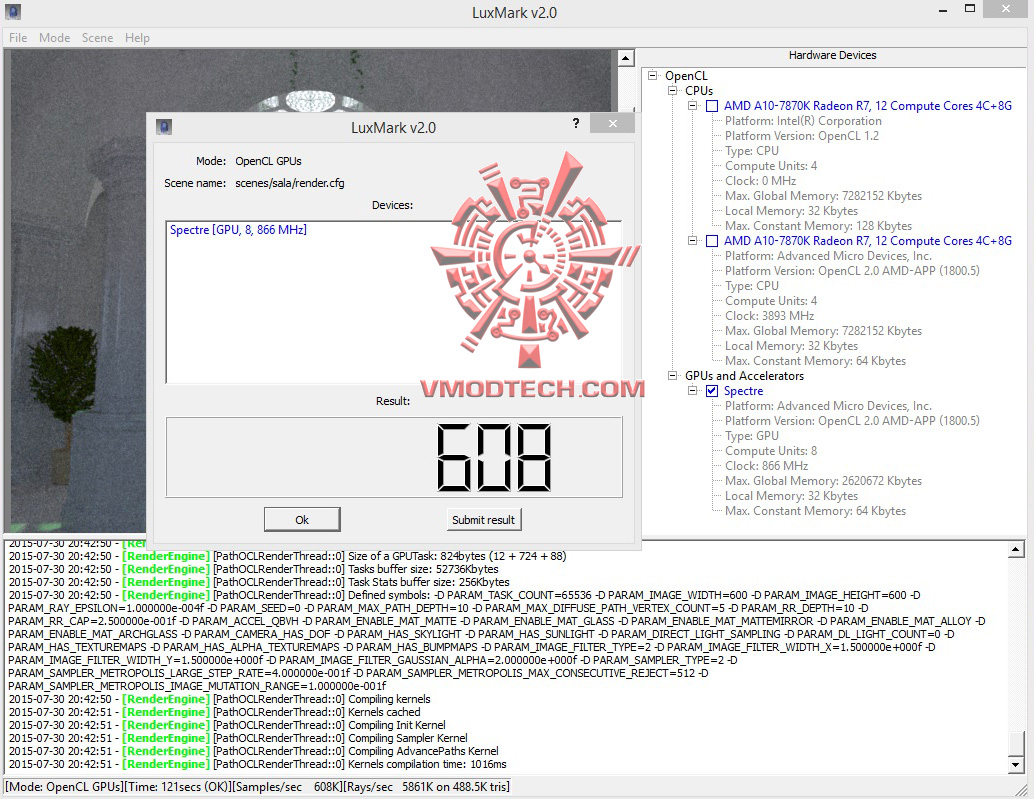The height and width of the screenshot is (799, 1034).
Task: Select Max. Global Memory: 2620672 Kbytes row
Action: (x=823, y=481)
